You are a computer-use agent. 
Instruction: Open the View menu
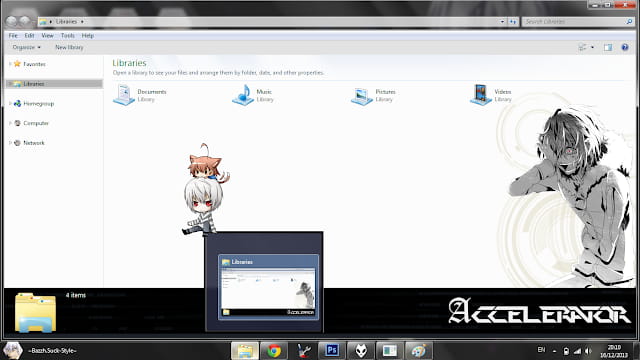tap(47, 36)
